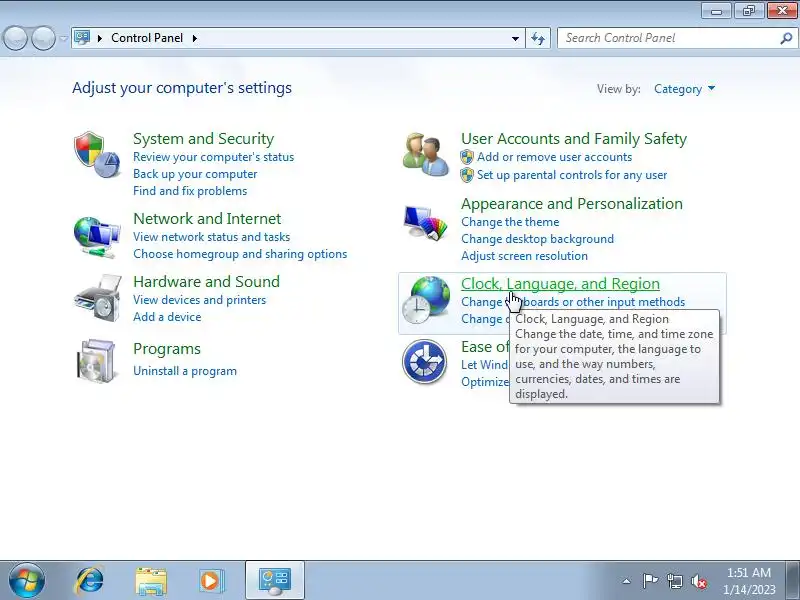800x600 pixels.
Task: Click the Forward navigation arrow button
Action: 43,38
